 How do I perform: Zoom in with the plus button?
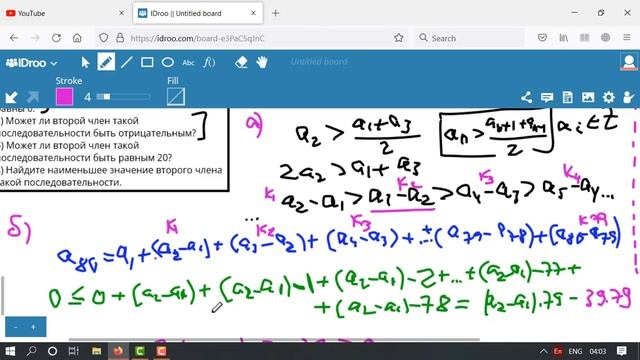pyautogui.click(x=33, y=327)
